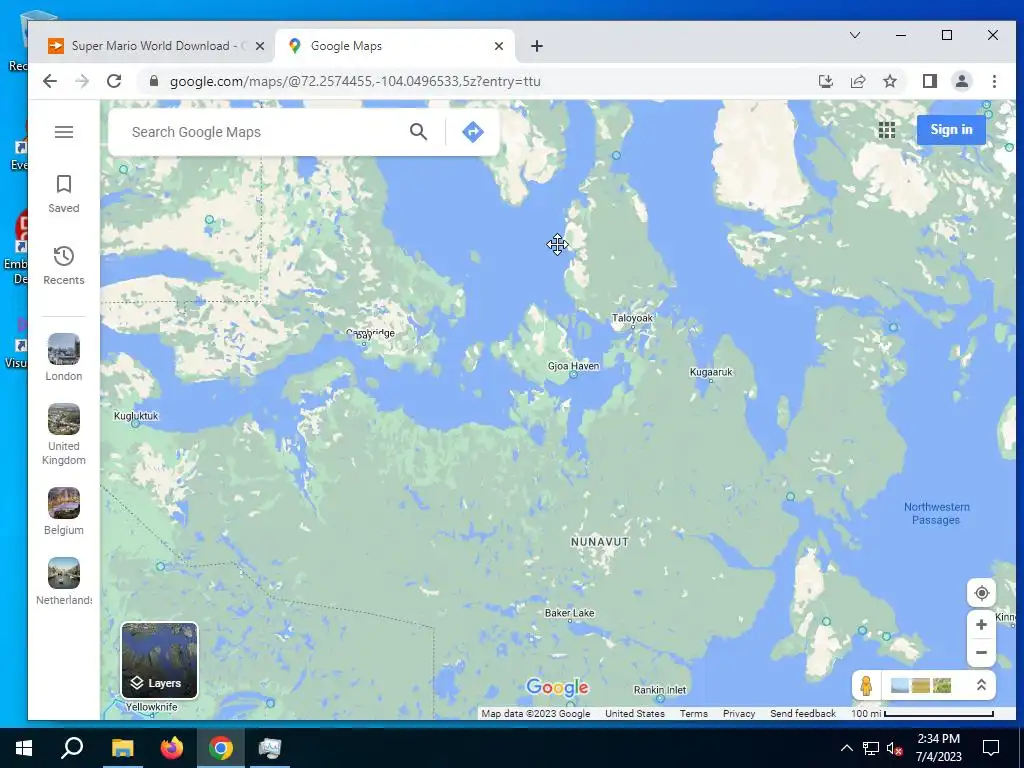Click the Rankin Inlet place label
Image resolution: width=1024 pixels, height=768 pixels.
(x=660, y=690)
